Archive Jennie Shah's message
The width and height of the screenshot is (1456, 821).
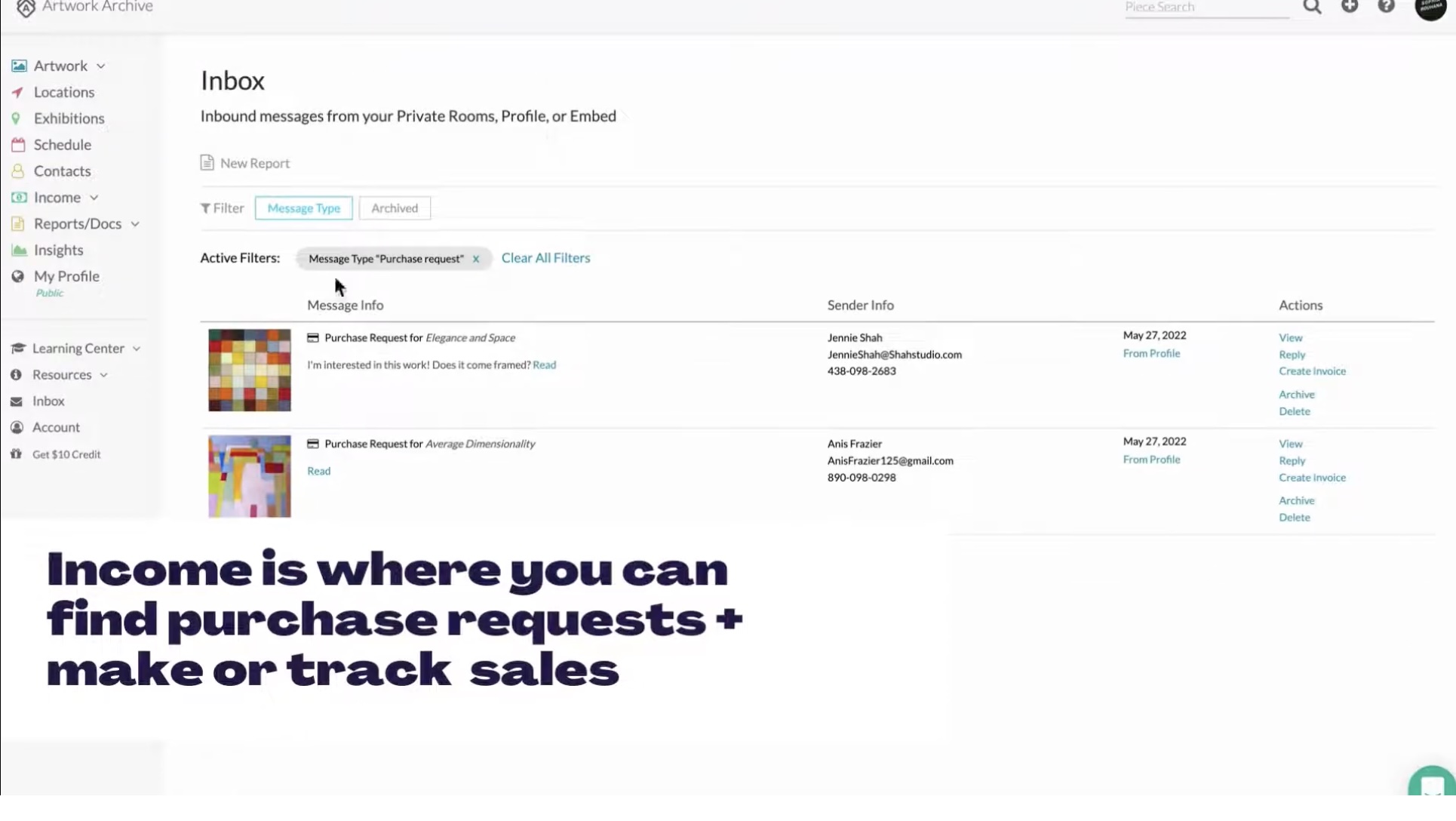1297,395
